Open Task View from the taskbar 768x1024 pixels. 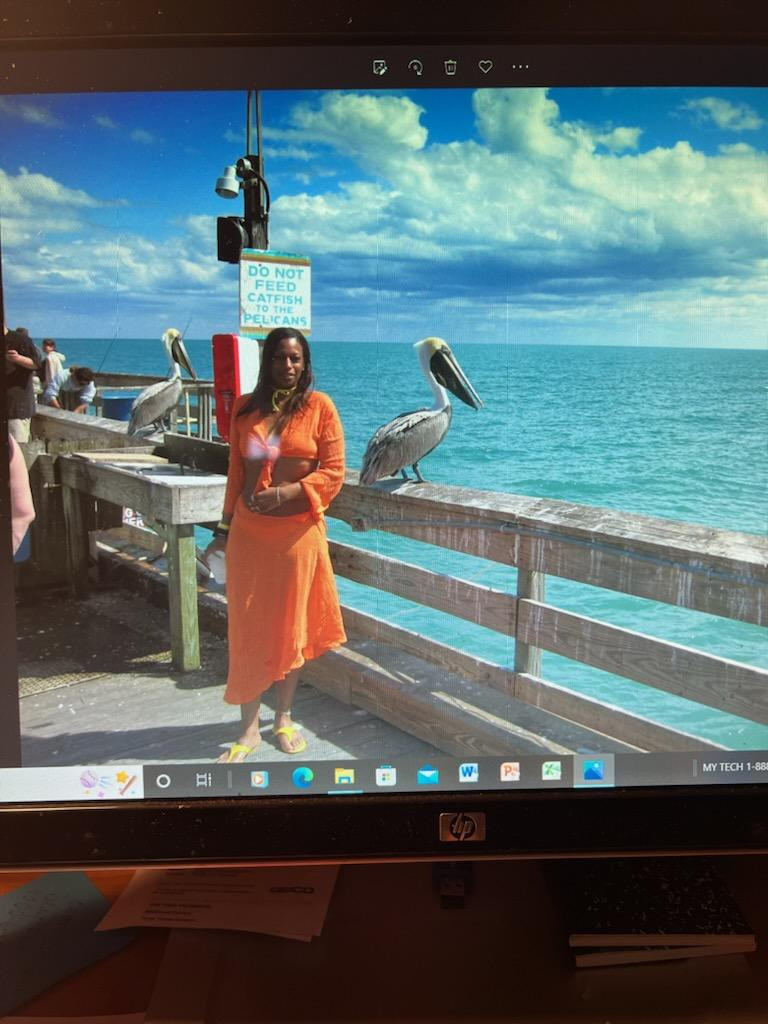(x=204, y=779)
